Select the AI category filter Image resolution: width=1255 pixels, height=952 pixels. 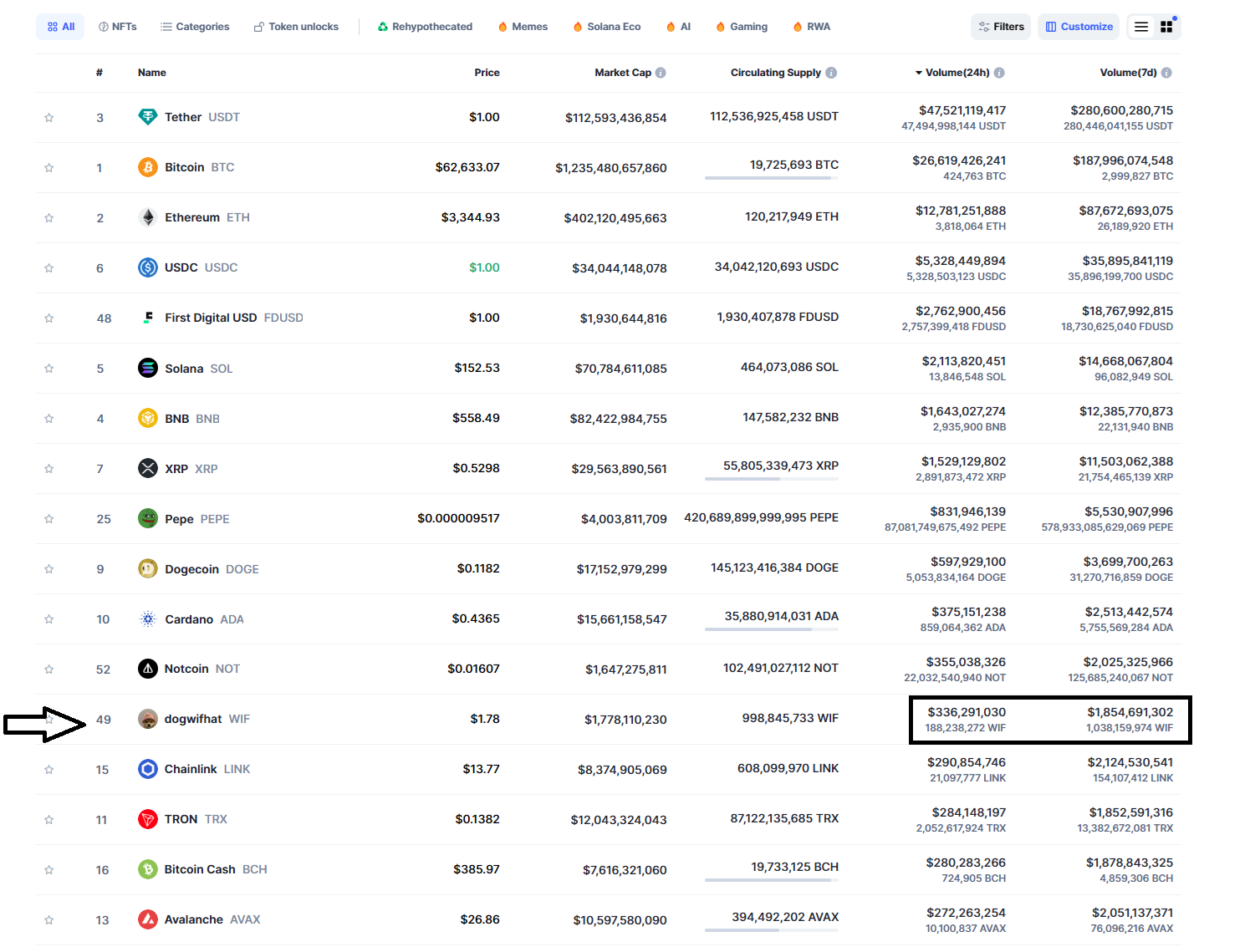coord(678,27)
